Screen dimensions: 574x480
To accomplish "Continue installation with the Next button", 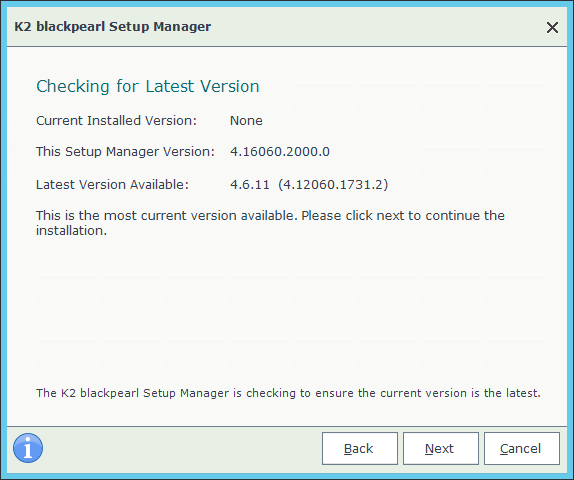I will [441, 449].
